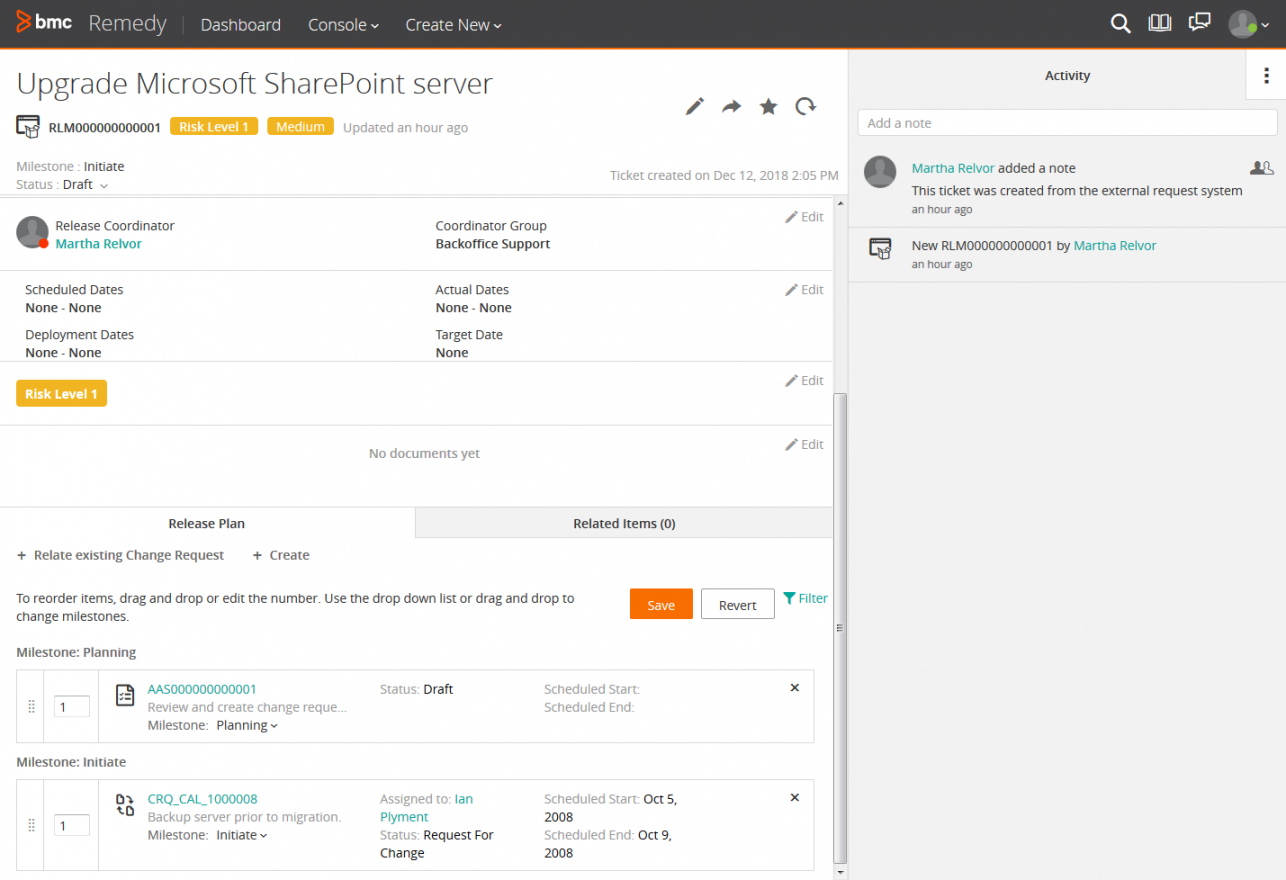Click the change request icon for CRQ_CAL_1000008
Viewport: 1286px width, 880px height.
(125, 805)
